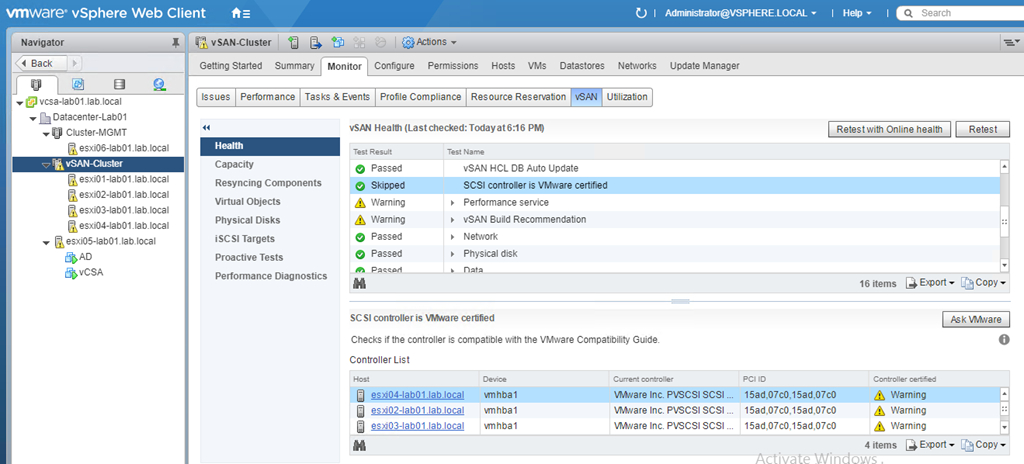Collapse the side menu with double-arrow icon

click(x=206, y=128)
